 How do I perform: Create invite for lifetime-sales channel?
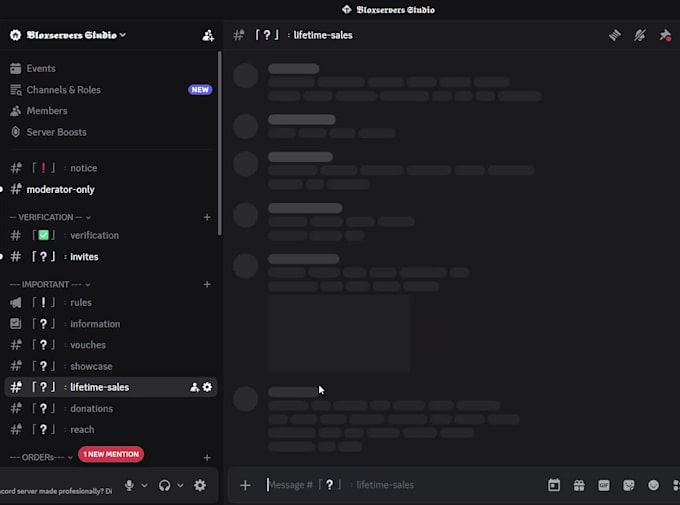point(194,387)
